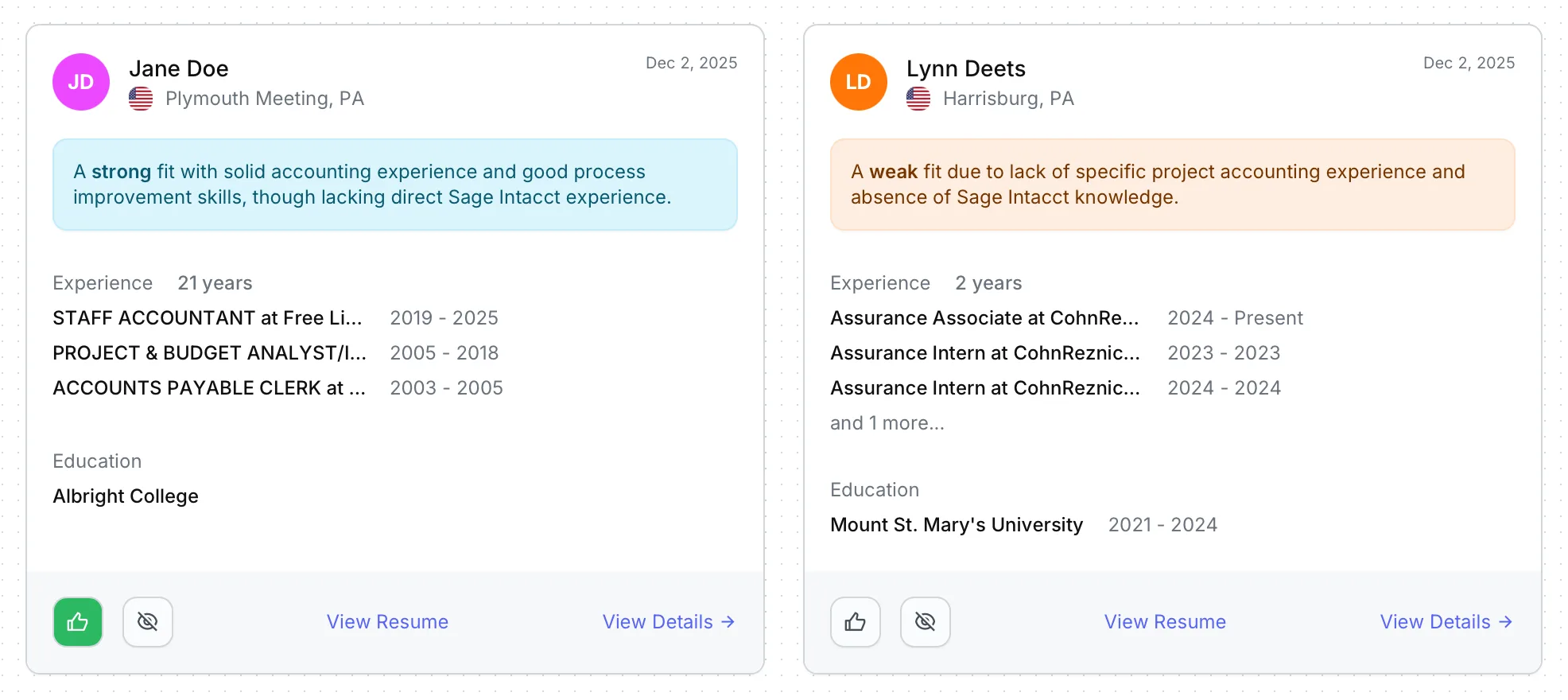Click the Jane Doe name heading
Screen dimensions: 1568x700
(179, 69)
